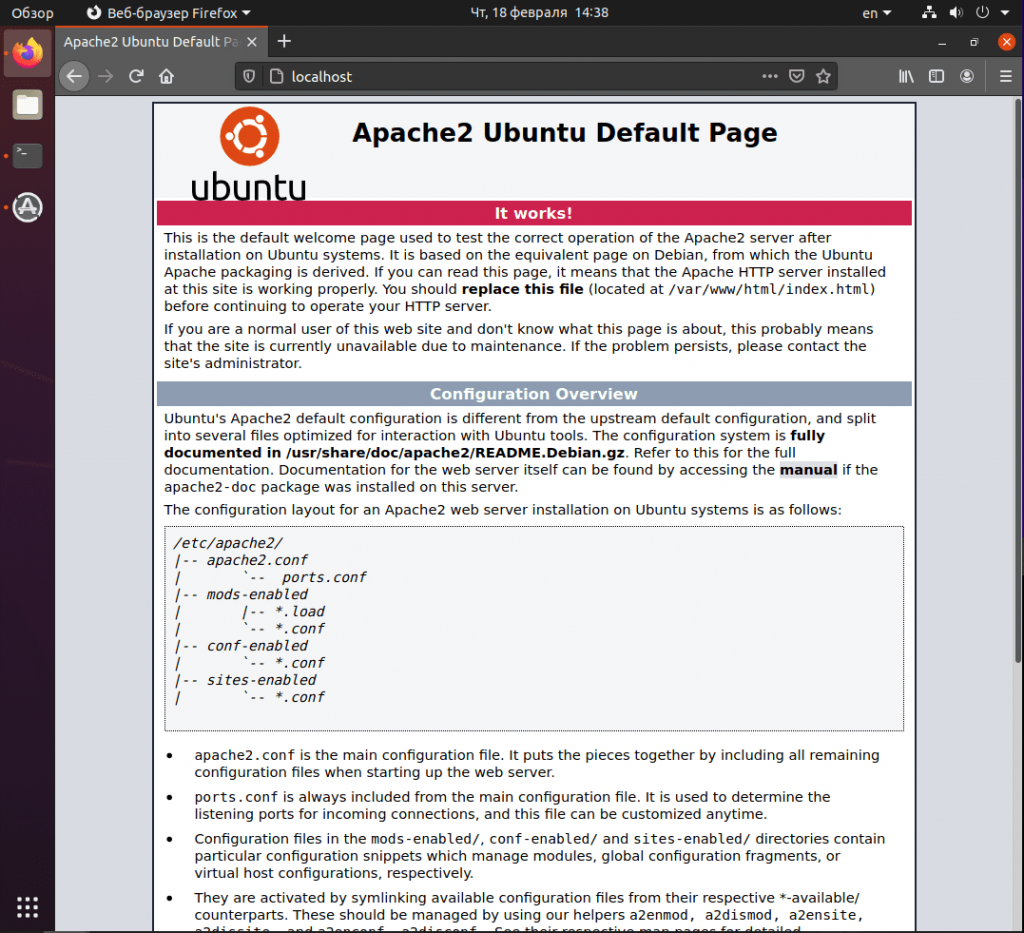
Task: Adjust system volume via speaker icon
Action: tap(956, 13)
